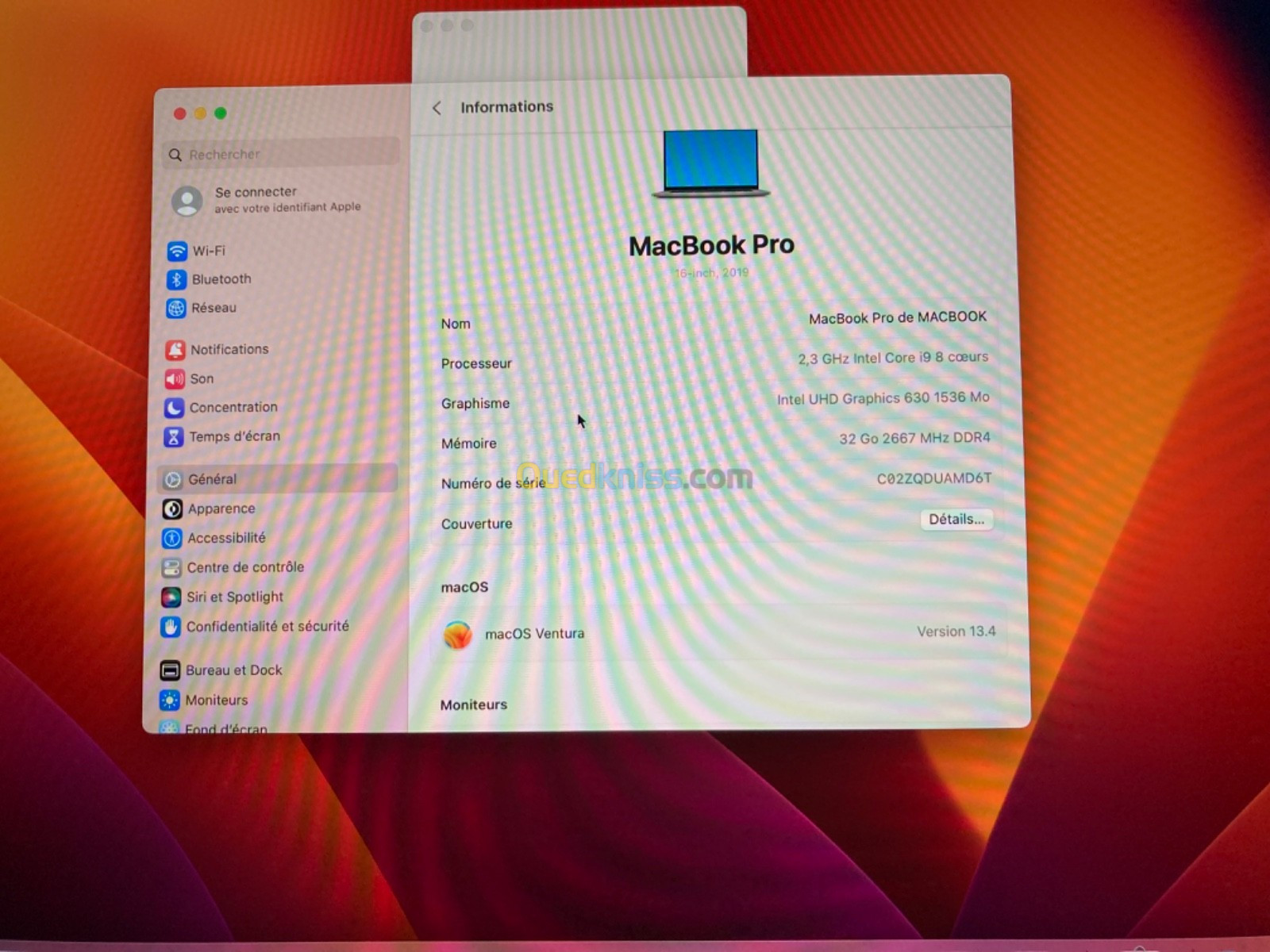
Task: Click the MacBook Pro laptop image
Action: [710, 164]
